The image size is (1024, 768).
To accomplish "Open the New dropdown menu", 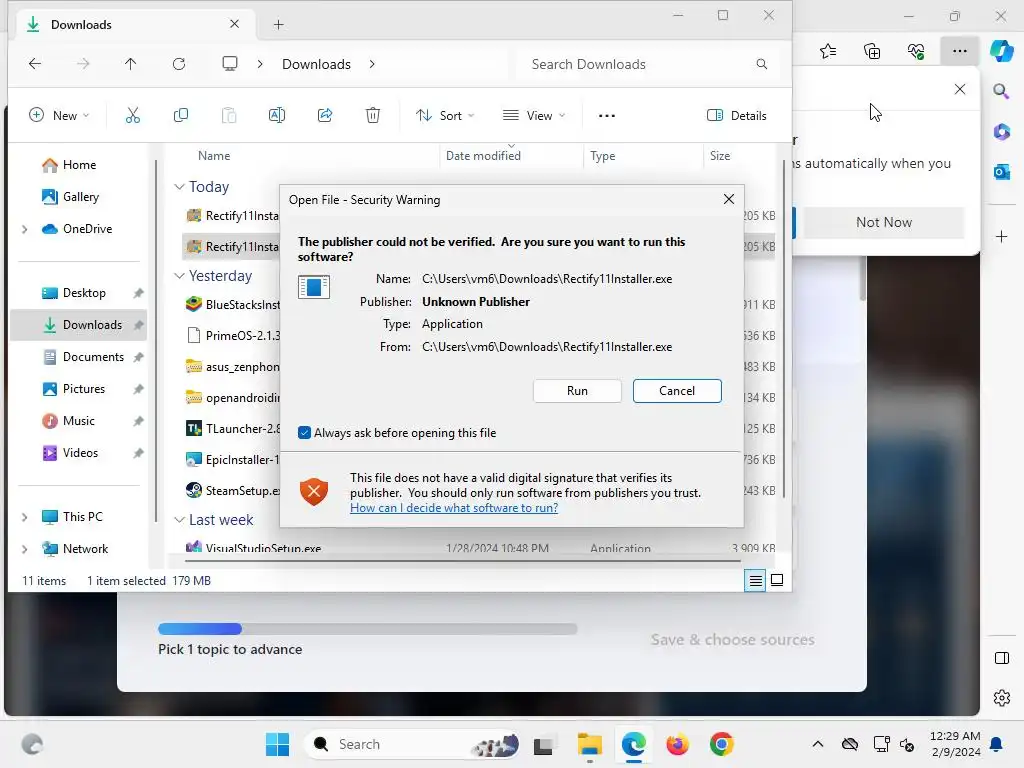I will pos(59,116).
